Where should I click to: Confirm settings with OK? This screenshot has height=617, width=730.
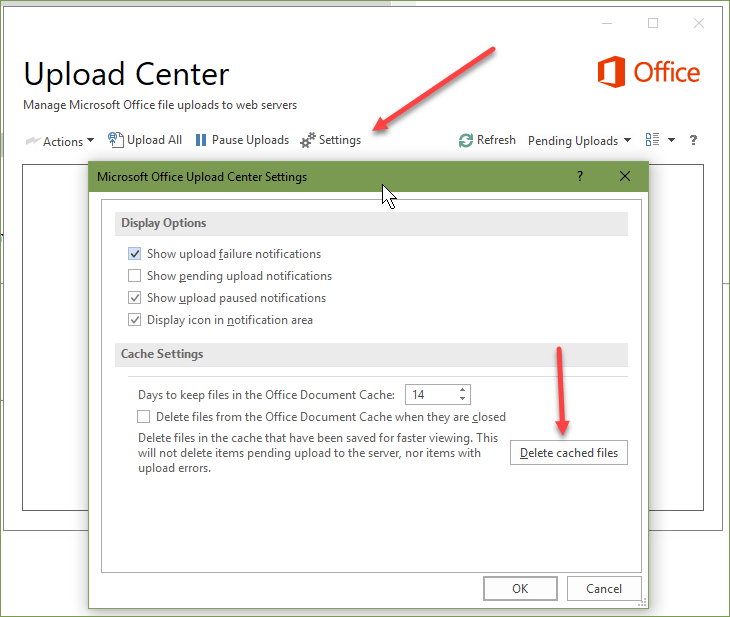click(x=520, y=589)
